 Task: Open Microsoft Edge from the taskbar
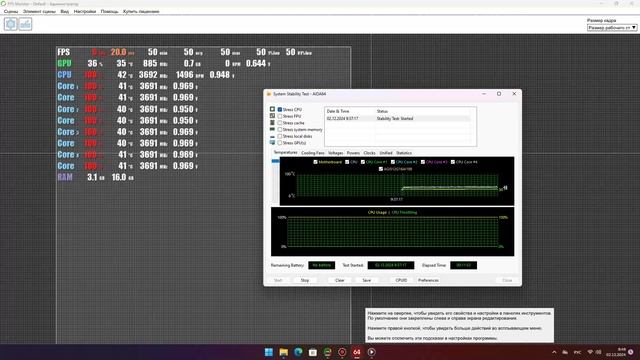[298, 352]
